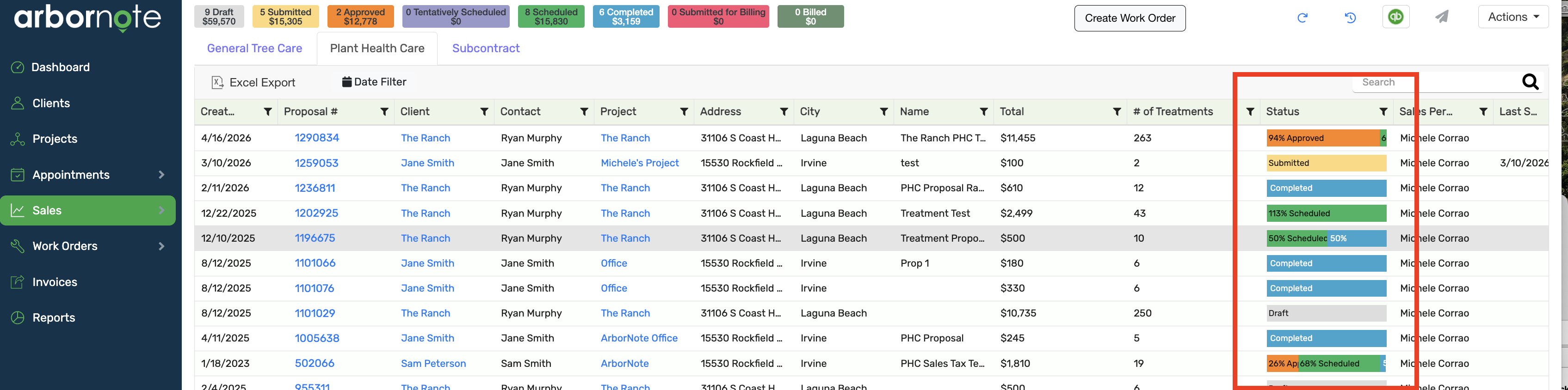Click the Draft status bar for proposal 1101029
The width and height of the screenshot is (1568, 390).
click(x=1327, y=313)
